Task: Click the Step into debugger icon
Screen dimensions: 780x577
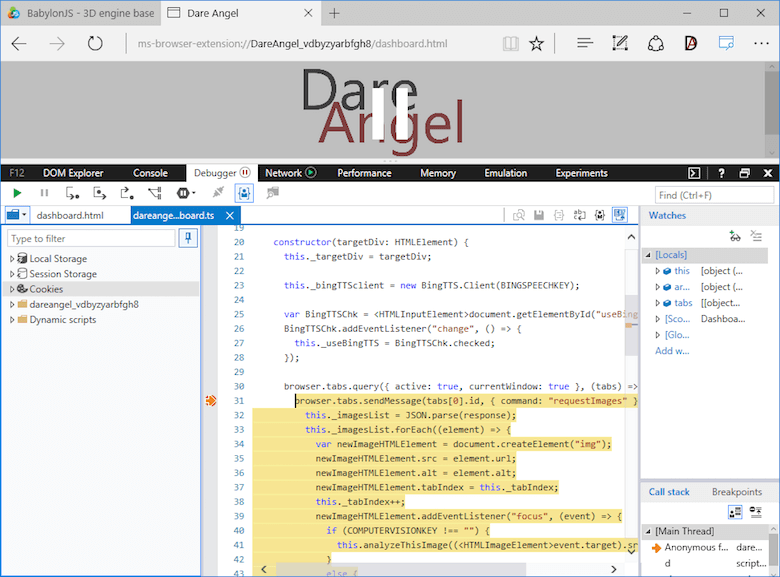Action: [x=73, y=193]
